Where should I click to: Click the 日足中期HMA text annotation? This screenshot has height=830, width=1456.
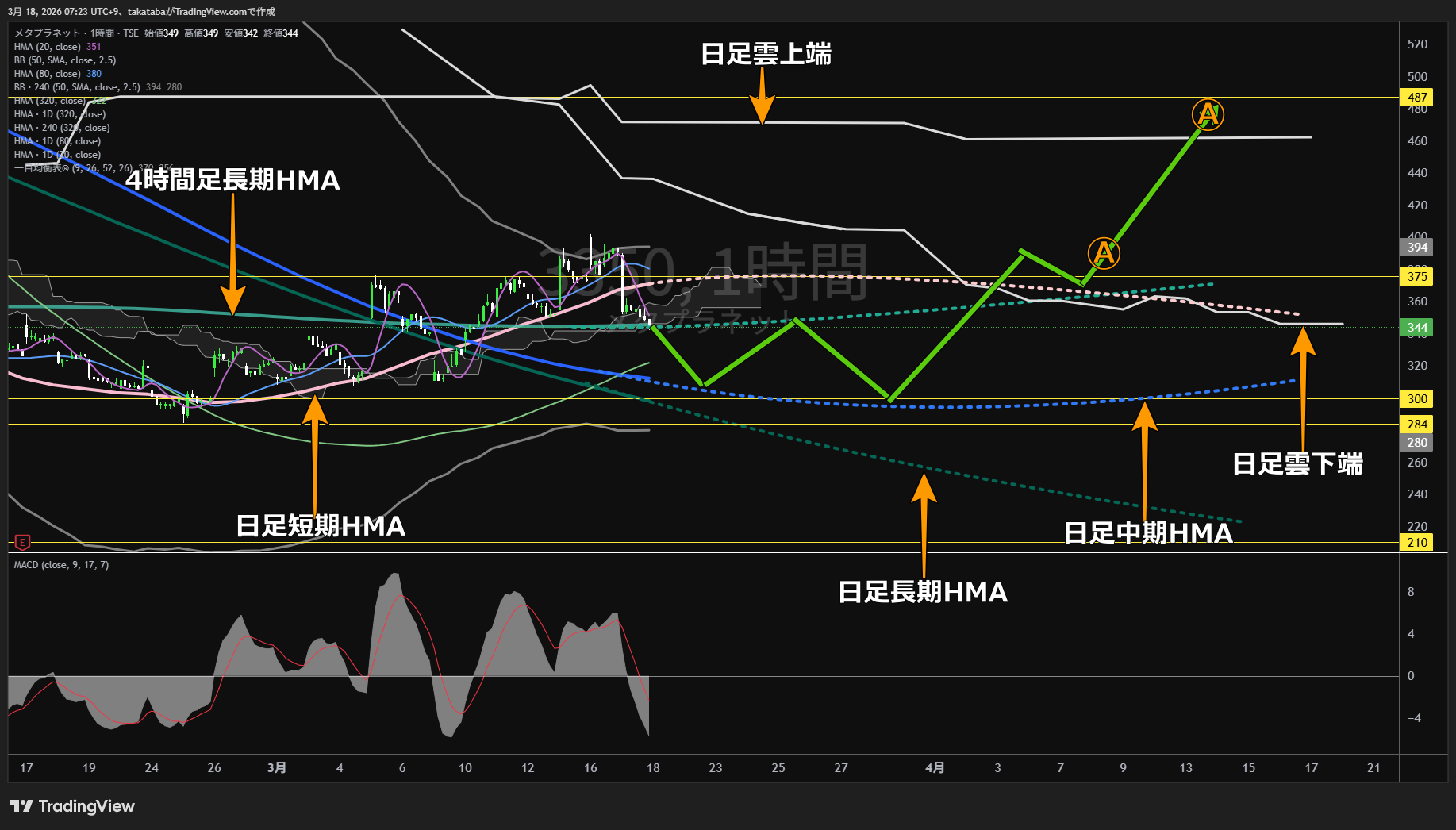[1148, 533]
